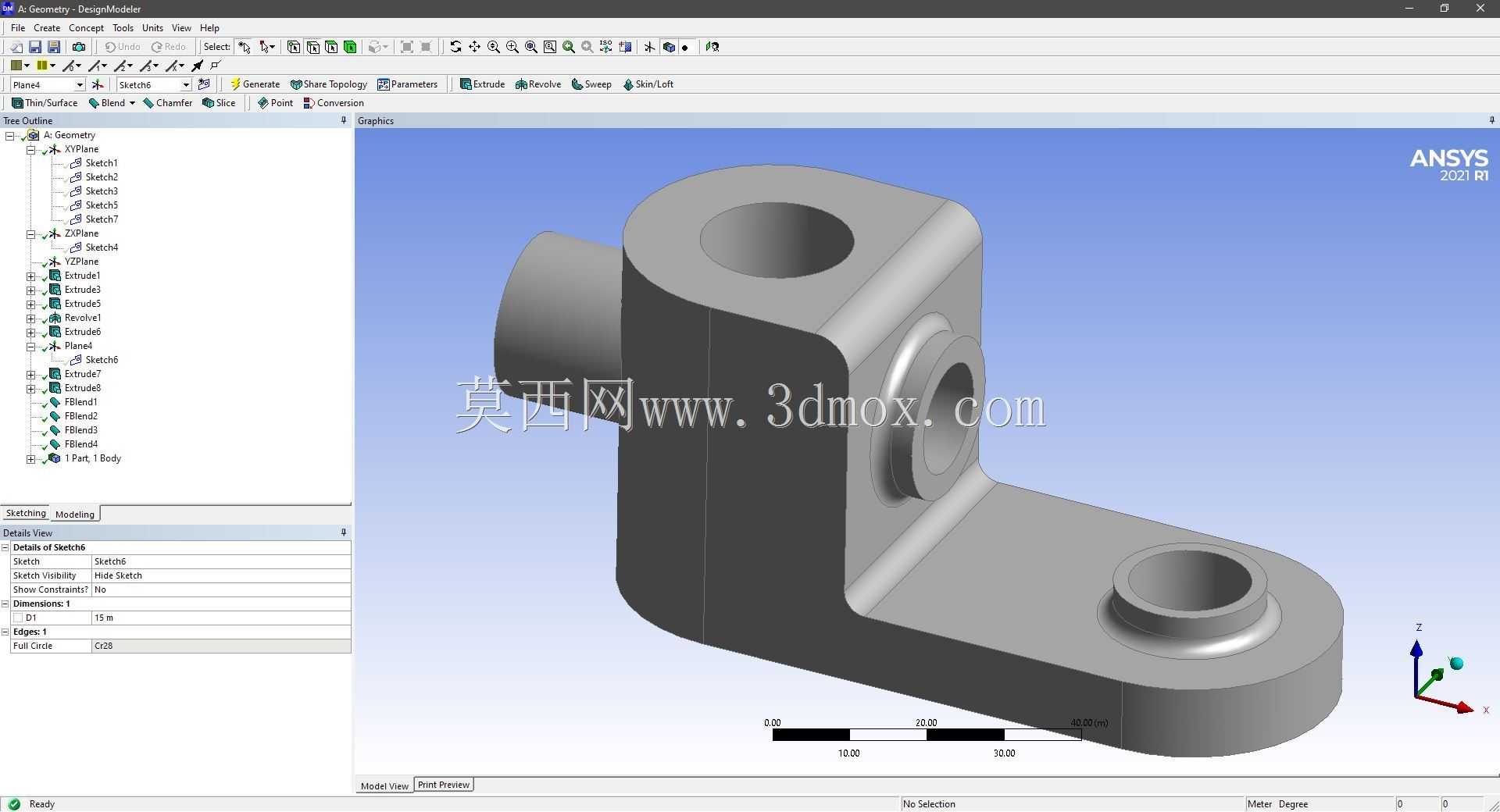Click the Chamfer tool
The width and height of the screenshot is (1500, 812).
point(168,103)
